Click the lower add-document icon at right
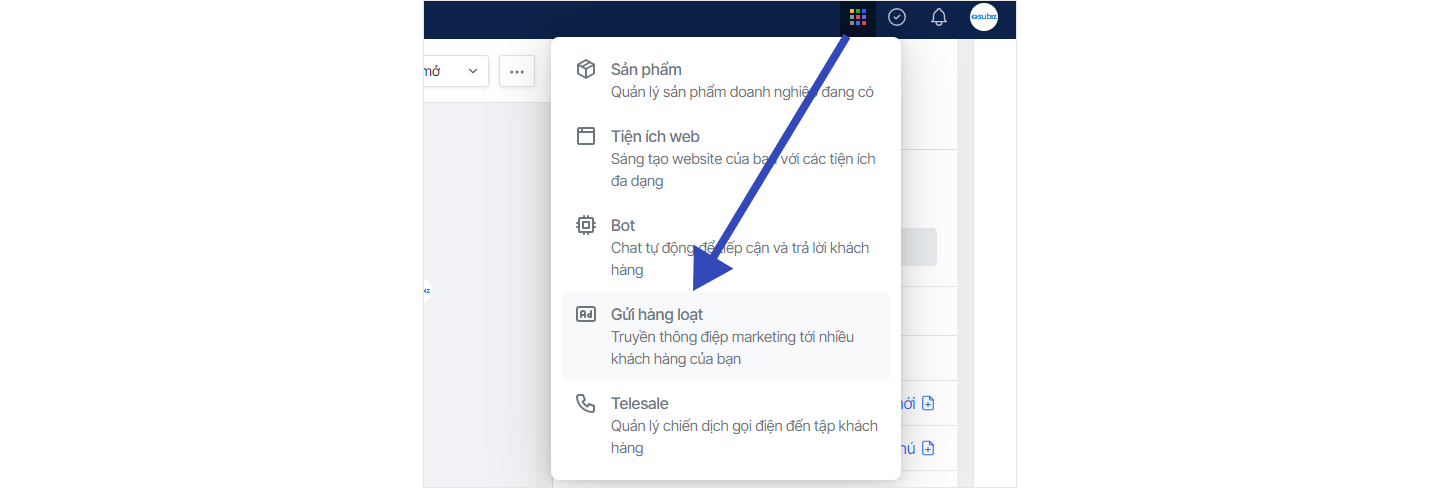Viewport: 1440px width, 488px height. [x=928, y=448]
